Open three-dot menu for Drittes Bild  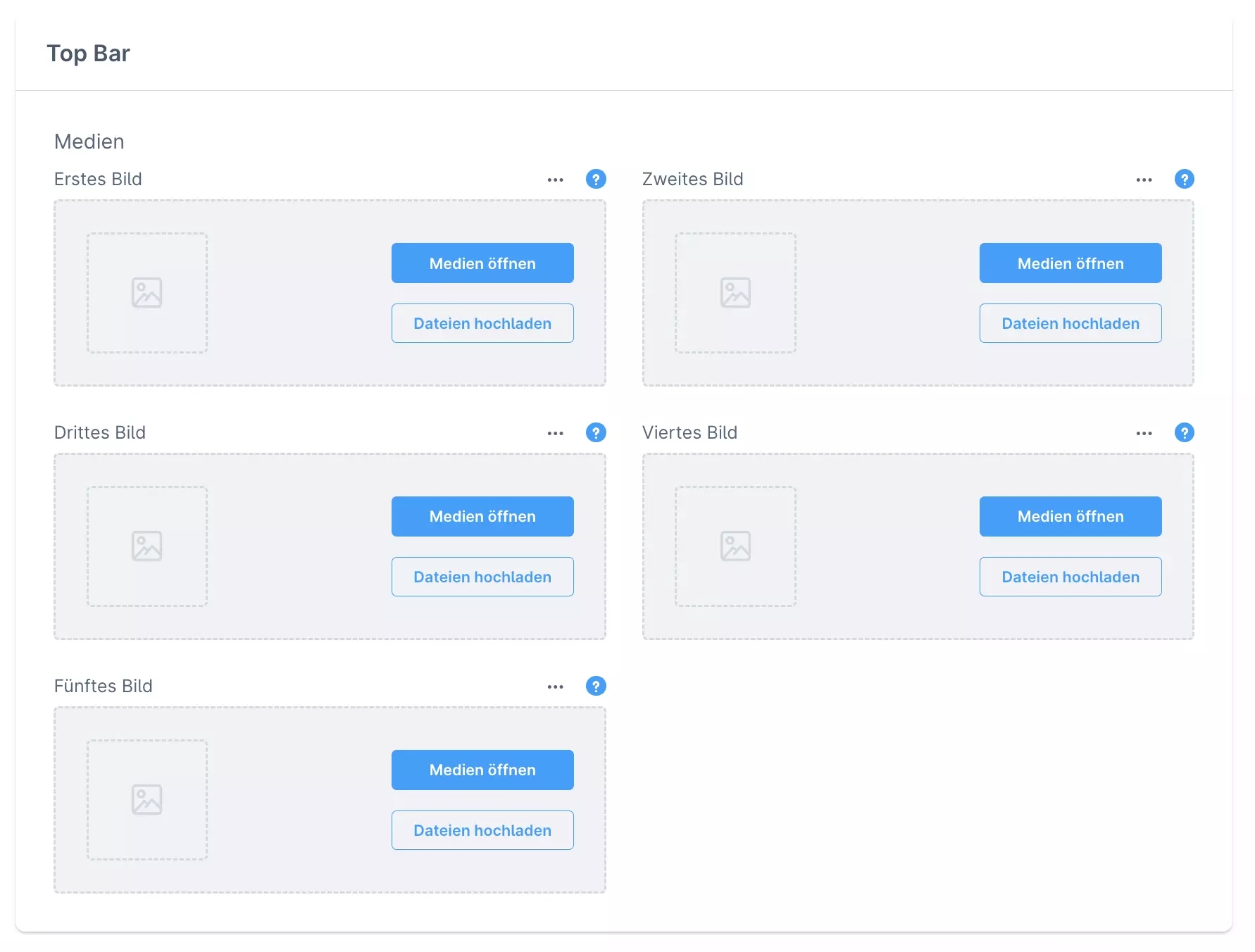point(556,434)
